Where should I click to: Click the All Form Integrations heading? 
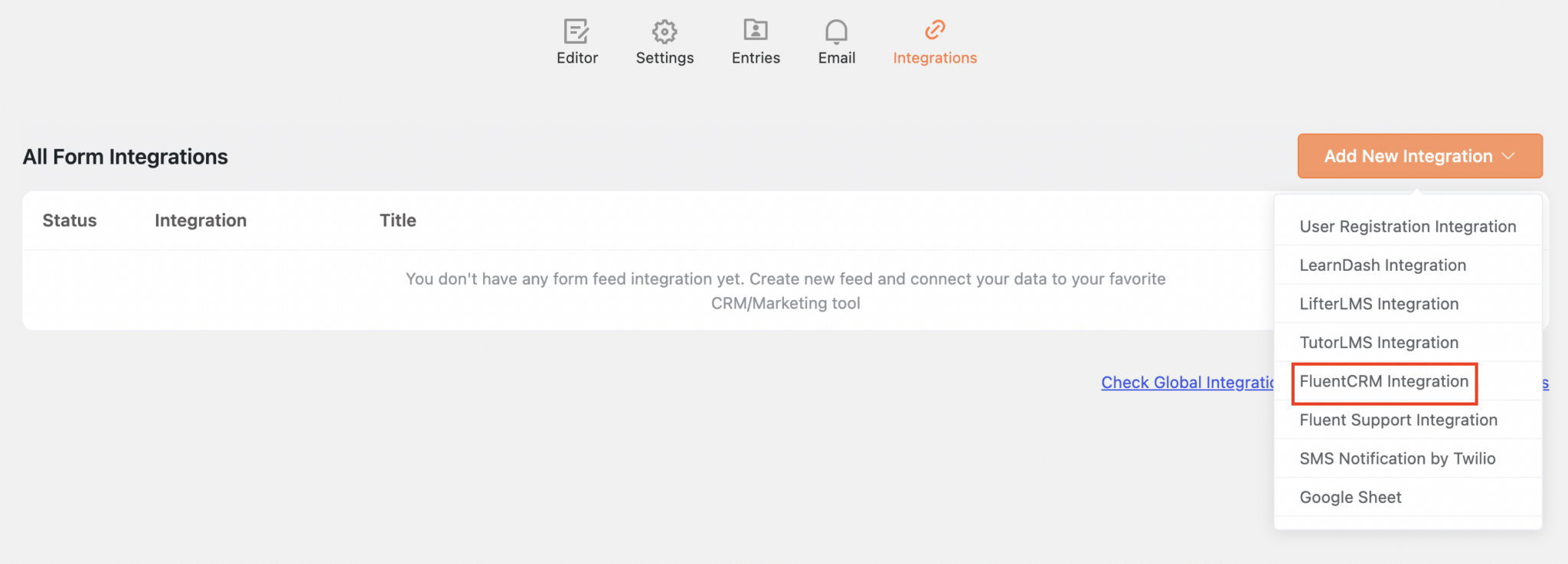125,156
